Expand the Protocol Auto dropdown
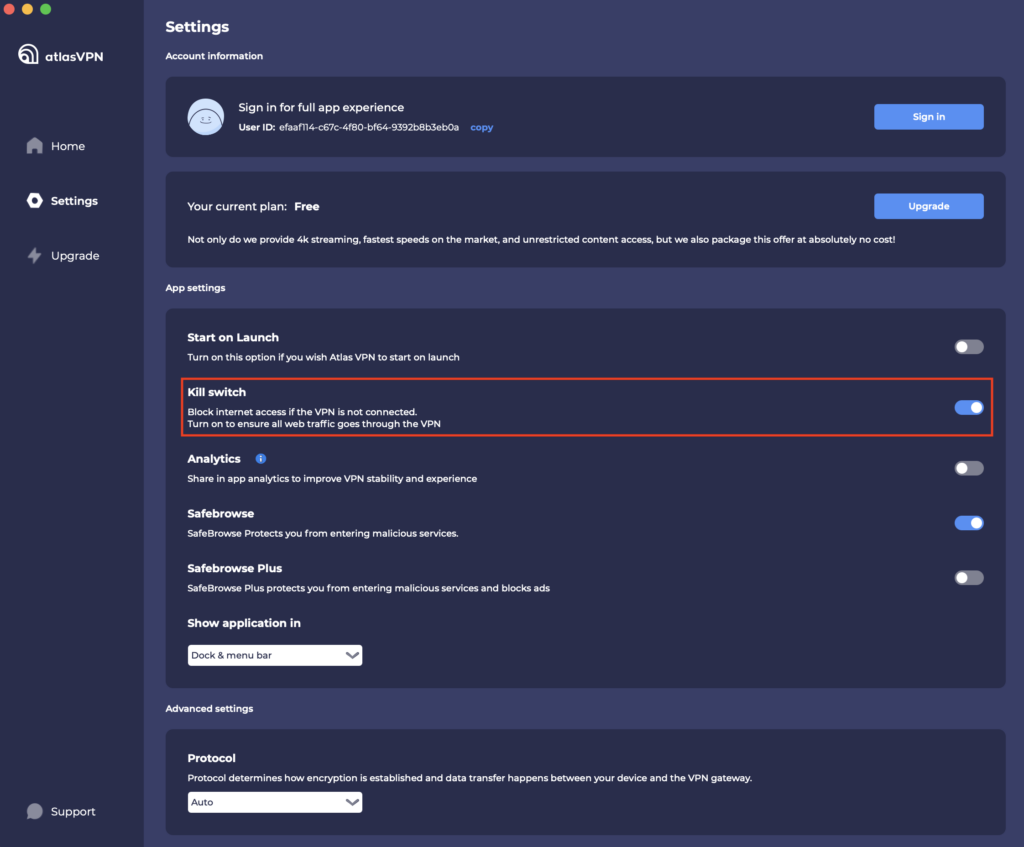The image size is (1024, 847). coord(275,802)
